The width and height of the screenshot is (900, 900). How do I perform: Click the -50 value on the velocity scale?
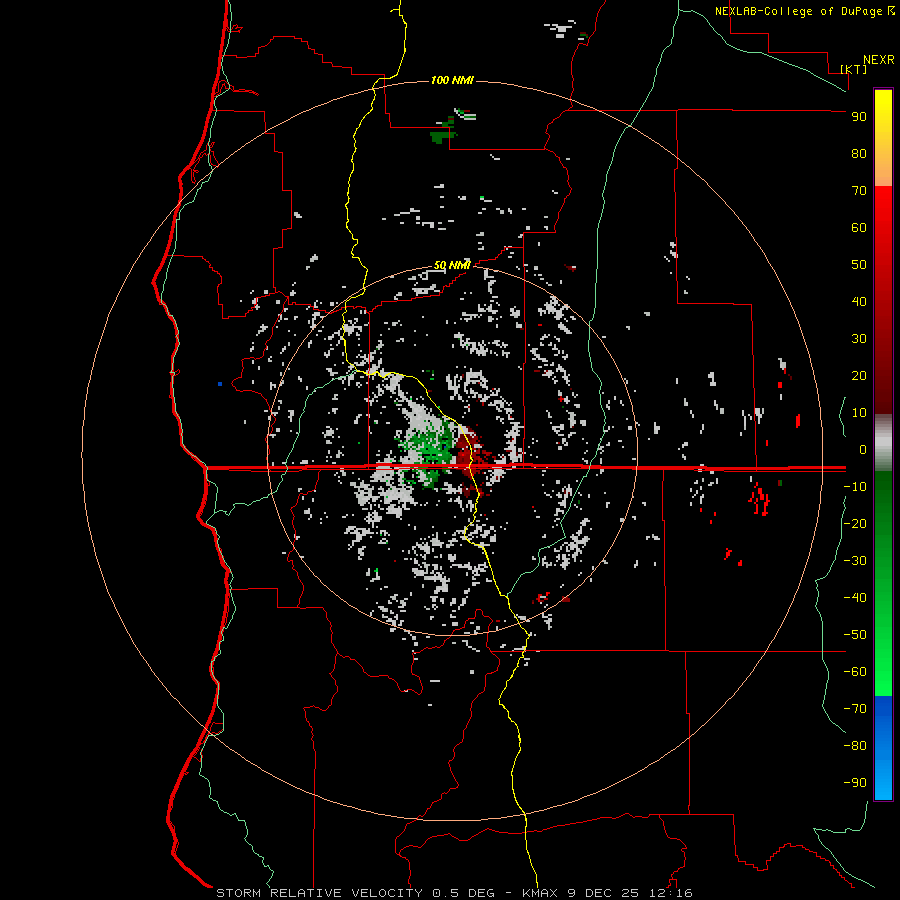[855, 635]
